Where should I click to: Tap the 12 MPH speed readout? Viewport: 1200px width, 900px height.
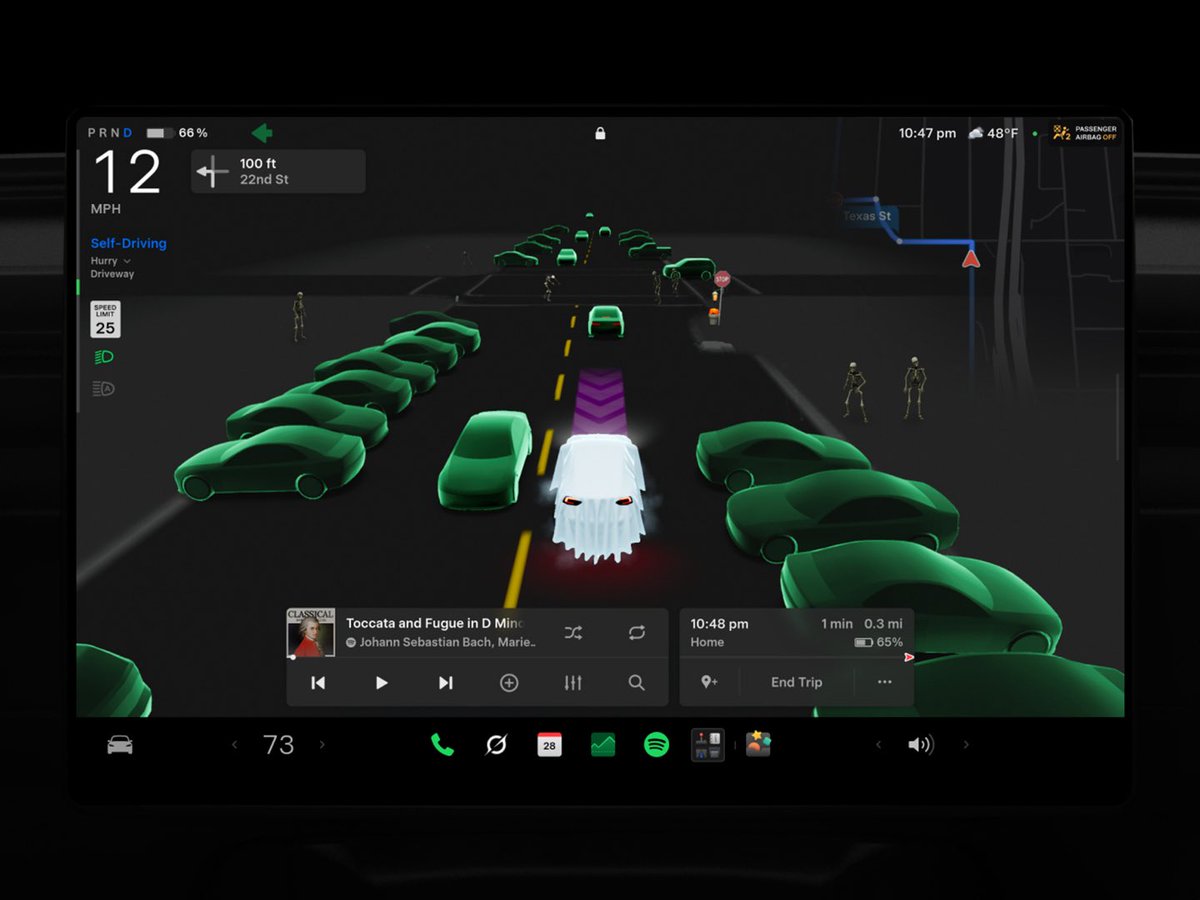tap(127, 181)
